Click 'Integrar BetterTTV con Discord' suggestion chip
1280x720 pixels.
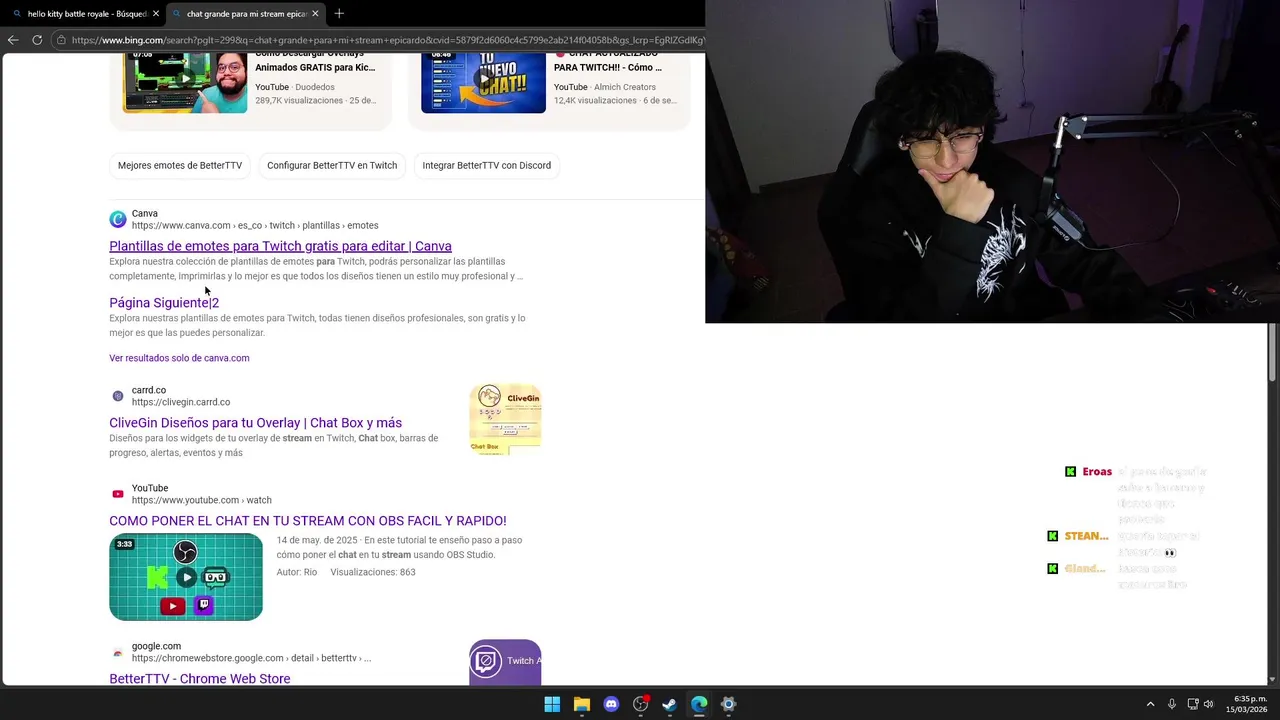(486, 165)
